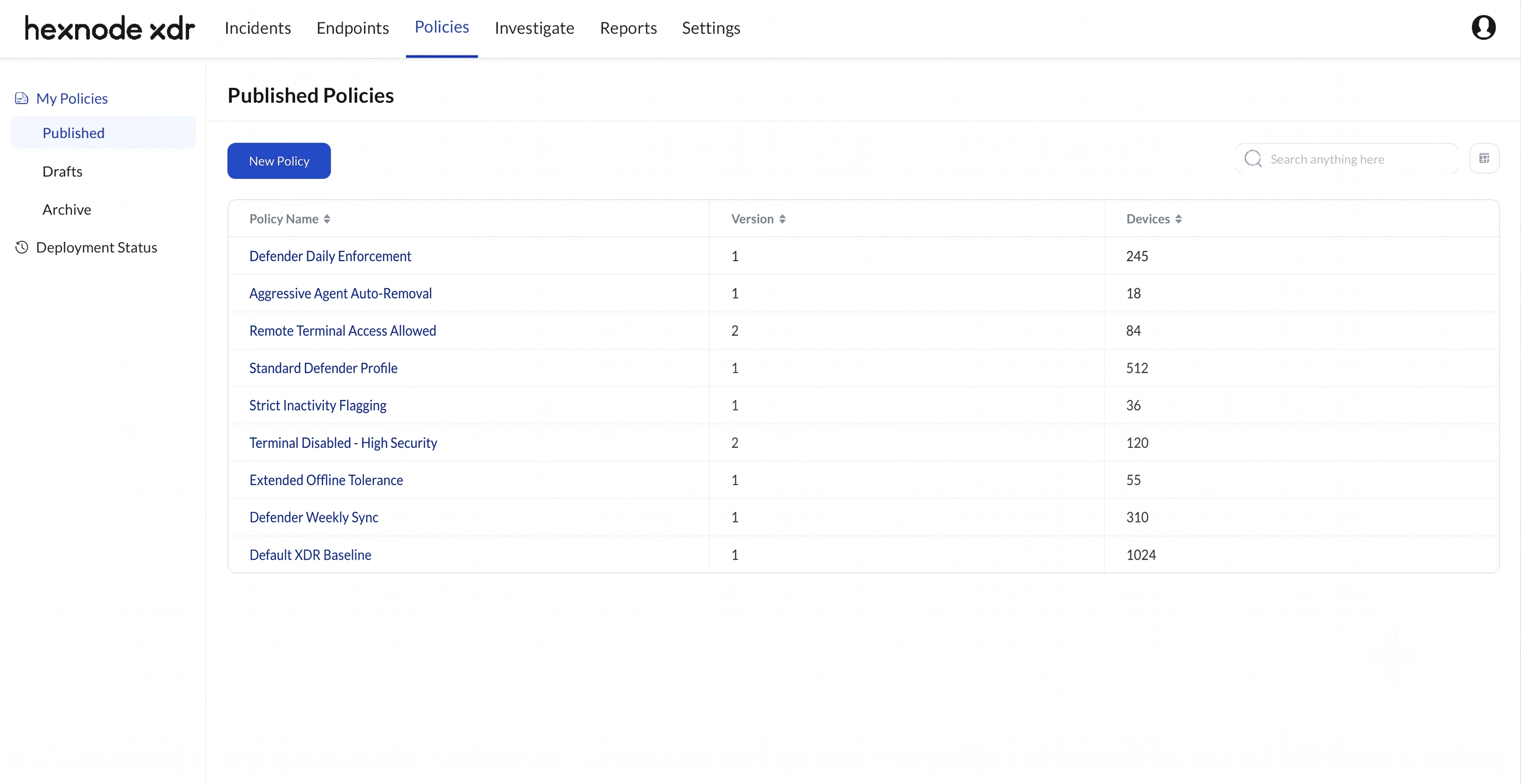Click the search magnifier icon

tap(1253, 159)
